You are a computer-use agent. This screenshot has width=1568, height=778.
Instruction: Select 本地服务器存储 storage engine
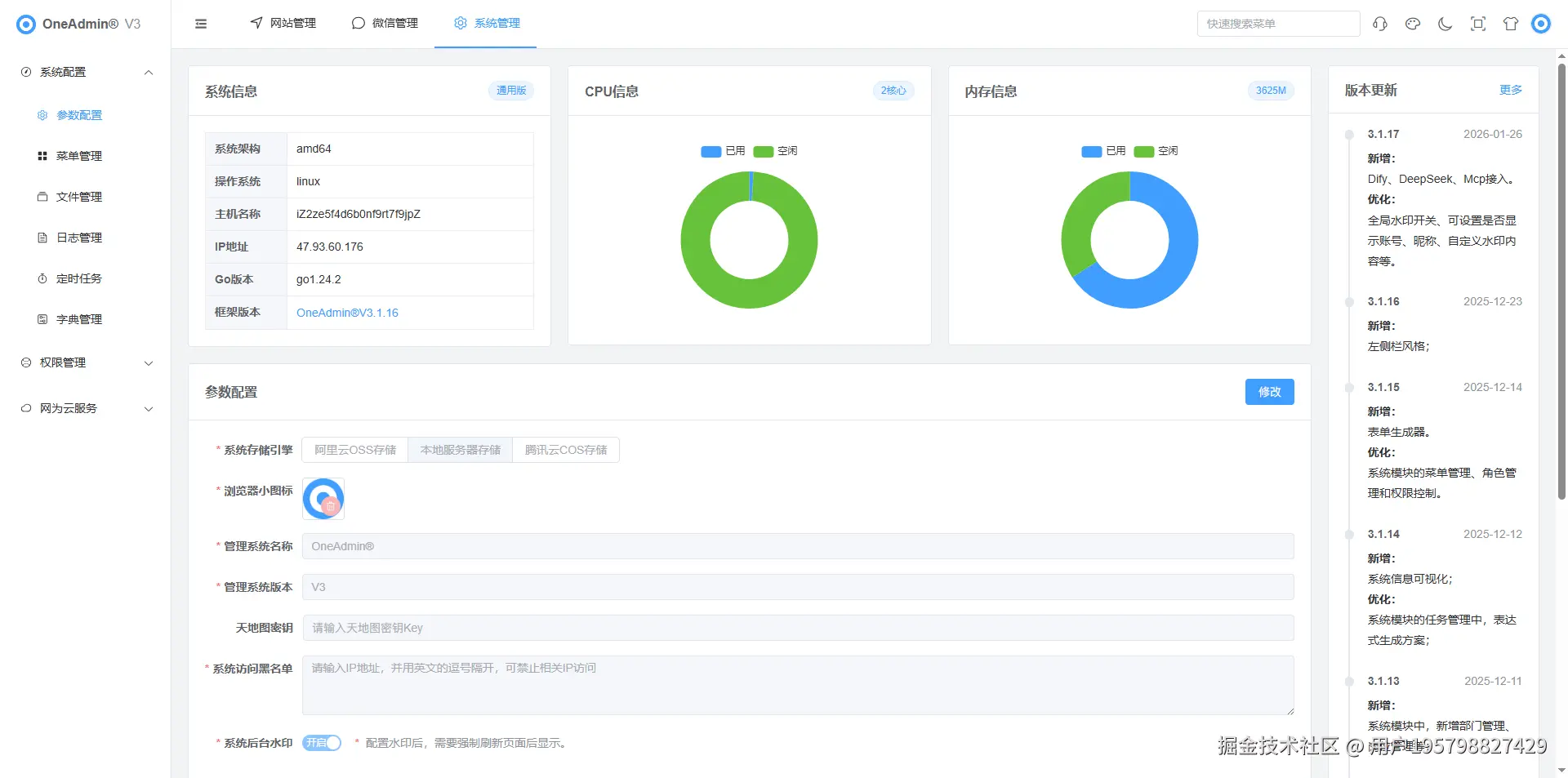(x=461, y=450)
